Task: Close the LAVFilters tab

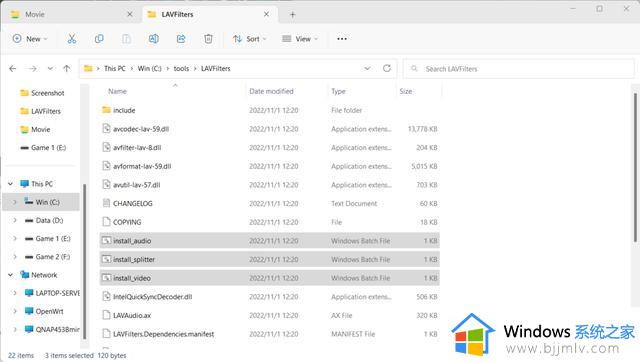Action: tap(266, 14)
